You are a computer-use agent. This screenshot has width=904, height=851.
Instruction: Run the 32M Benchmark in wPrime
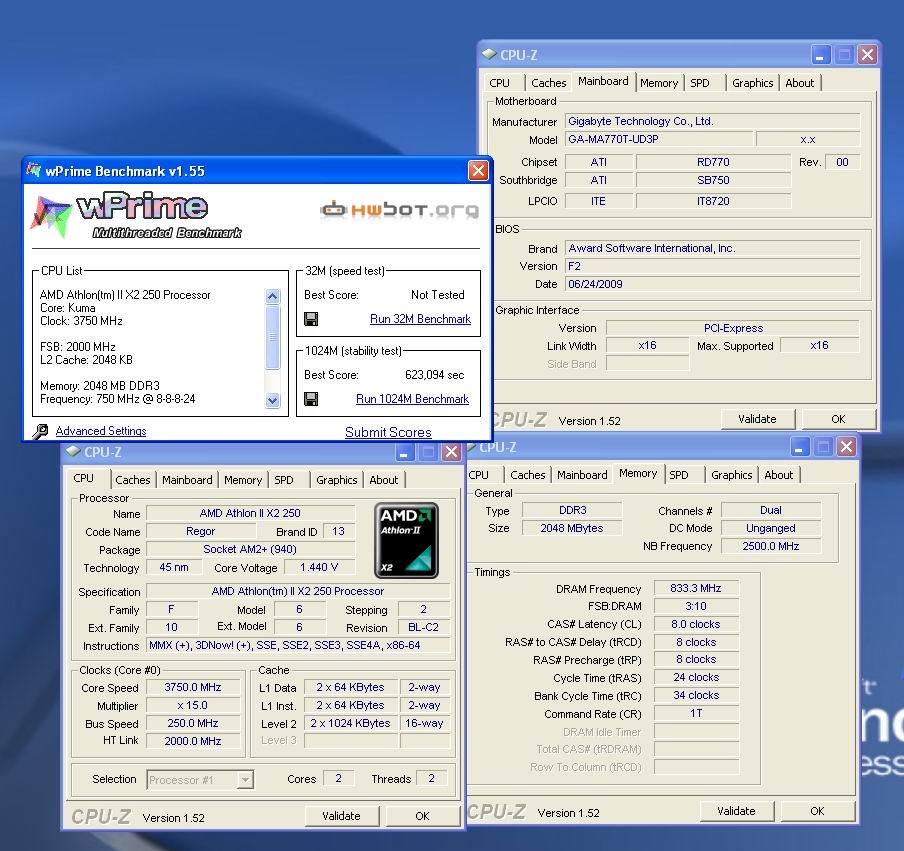(420, 319)
